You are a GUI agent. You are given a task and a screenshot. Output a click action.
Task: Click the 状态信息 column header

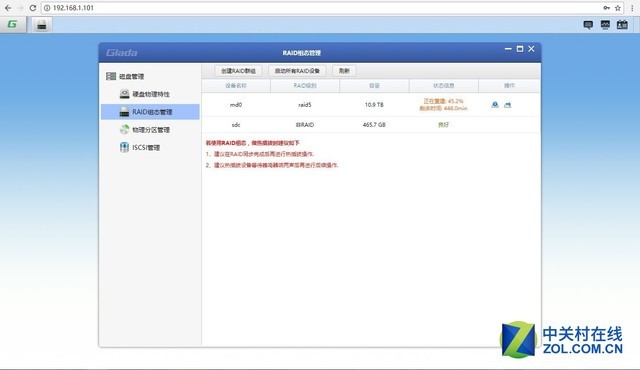(444, 86)
